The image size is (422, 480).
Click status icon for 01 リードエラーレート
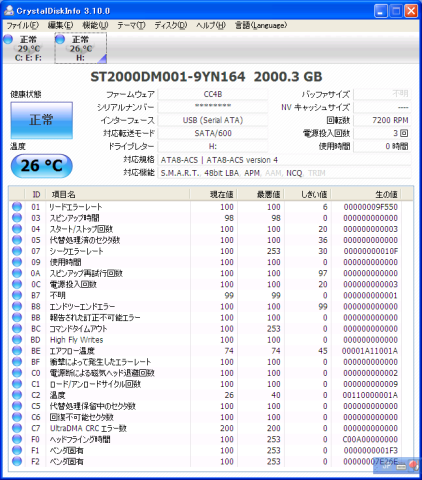pos(17,207)
